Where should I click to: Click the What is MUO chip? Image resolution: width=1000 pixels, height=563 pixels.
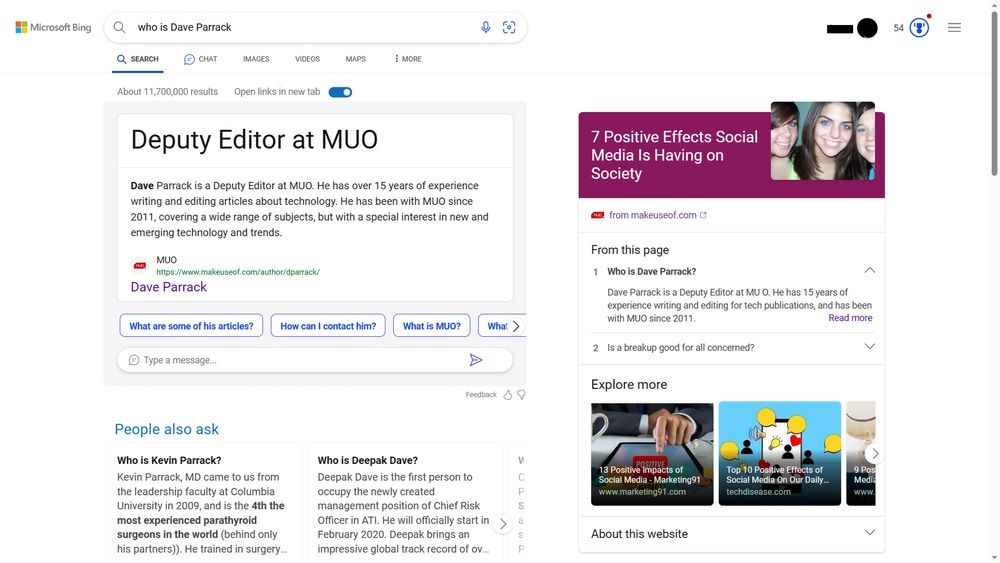[432, 326]
